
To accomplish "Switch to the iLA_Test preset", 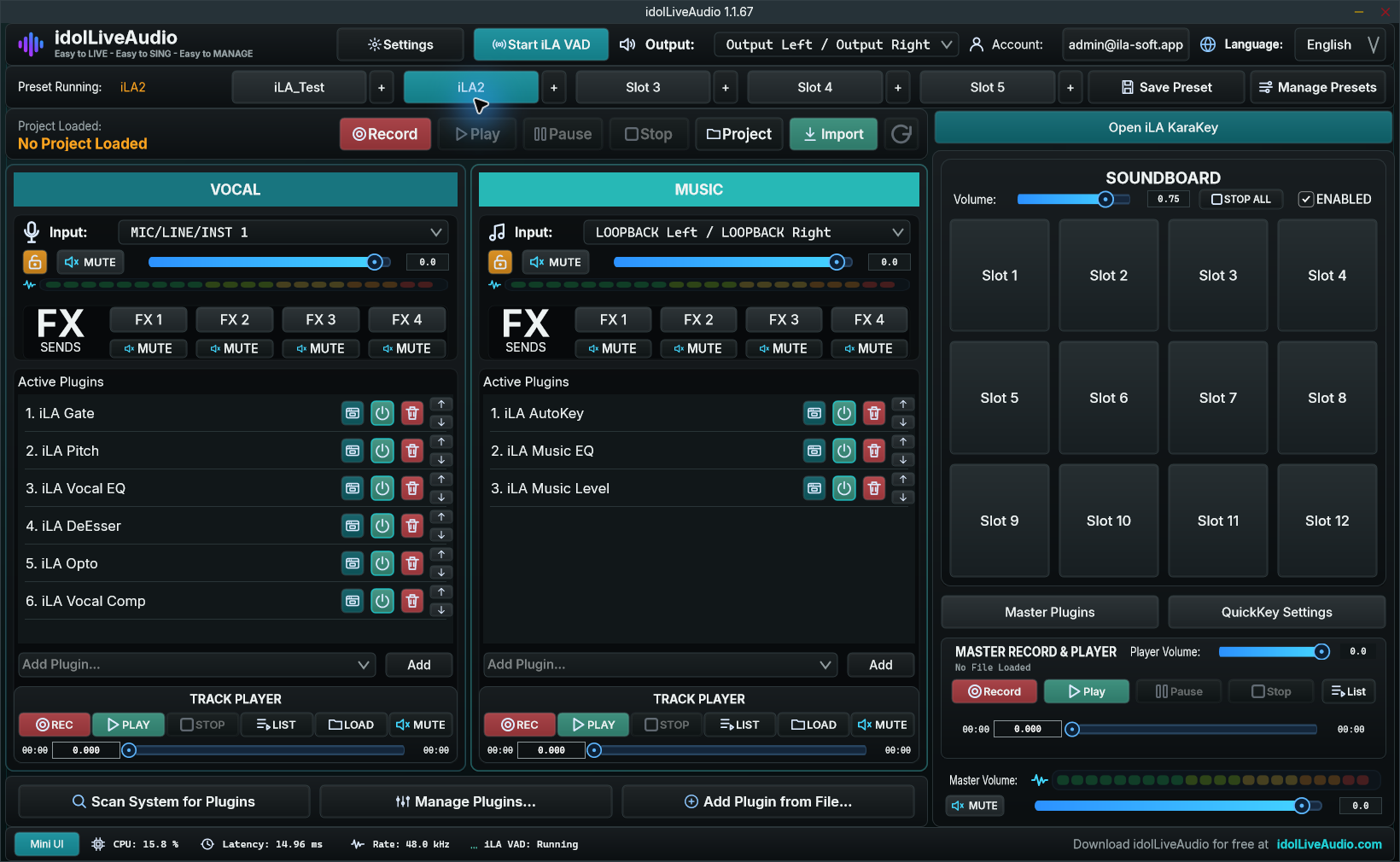I will click(x=299, y=87).
